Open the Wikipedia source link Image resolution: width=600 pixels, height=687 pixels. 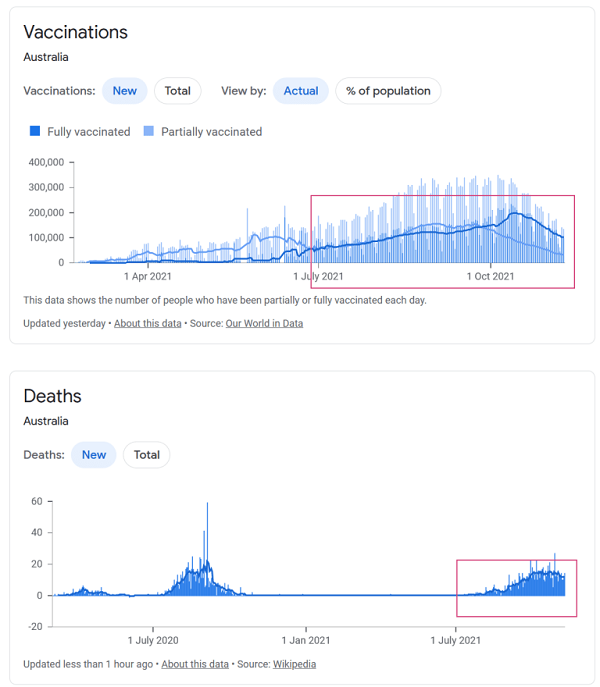[x=294, y=664]
